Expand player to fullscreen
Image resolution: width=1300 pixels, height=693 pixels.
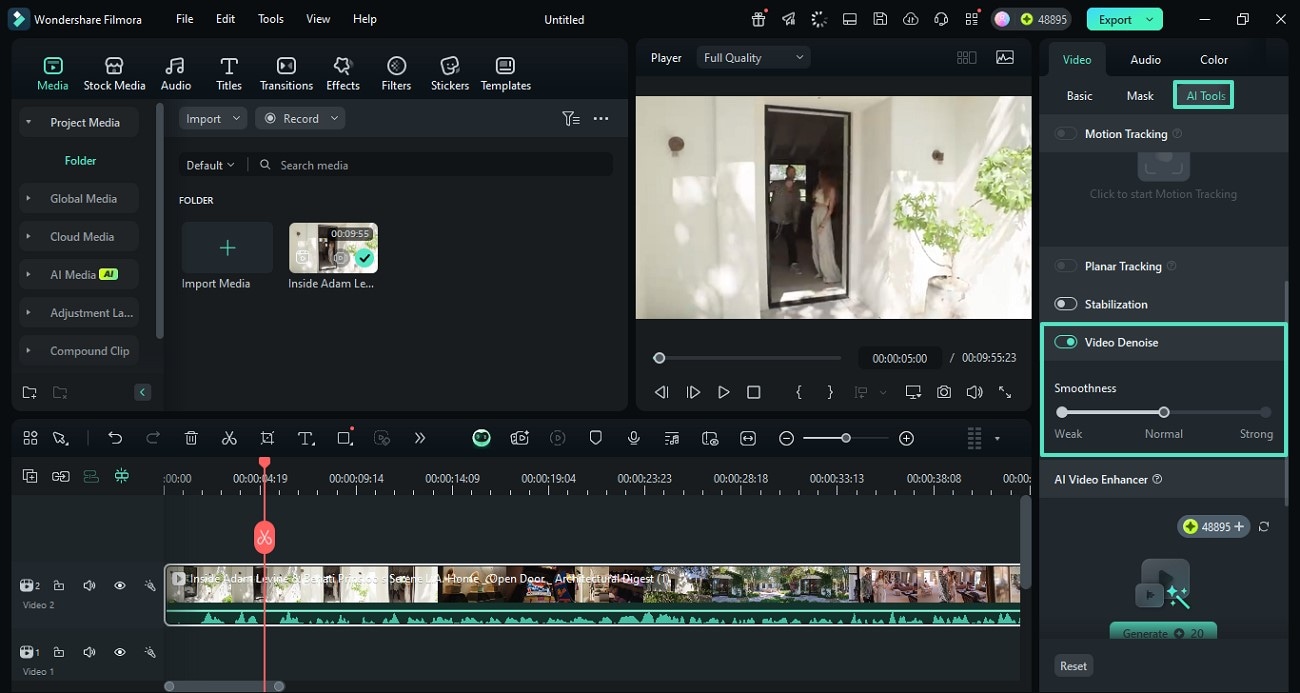[1005, 392]
